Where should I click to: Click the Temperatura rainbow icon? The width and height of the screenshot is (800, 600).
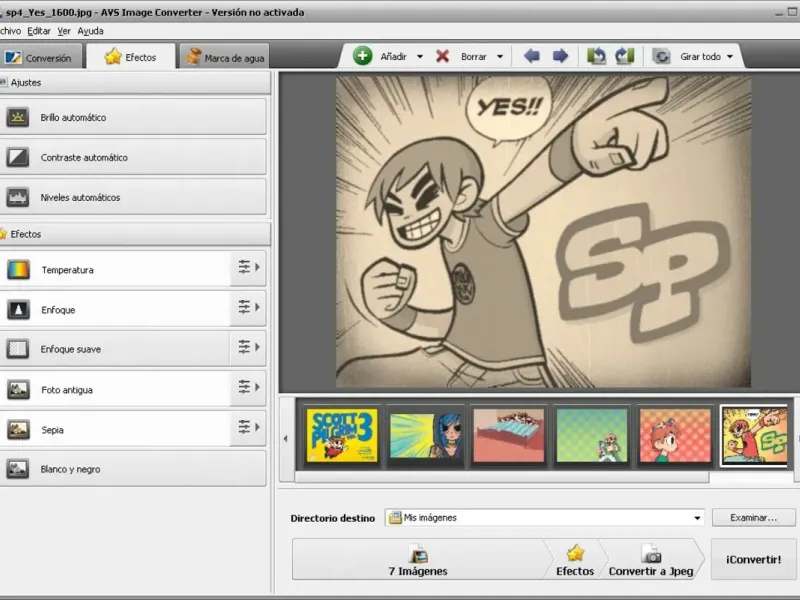(x=18, y=269)
